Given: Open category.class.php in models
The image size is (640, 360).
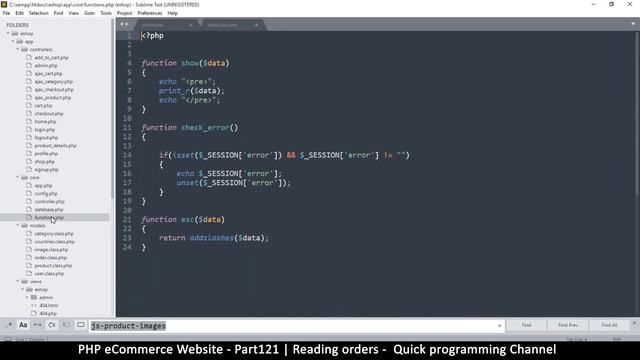Looking at the screenshot, I should coord(54,234).
